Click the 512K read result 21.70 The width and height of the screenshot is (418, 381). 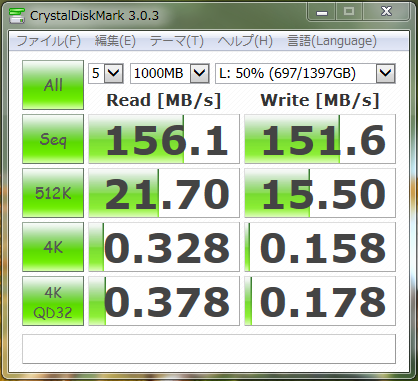[x=164, y=193]
